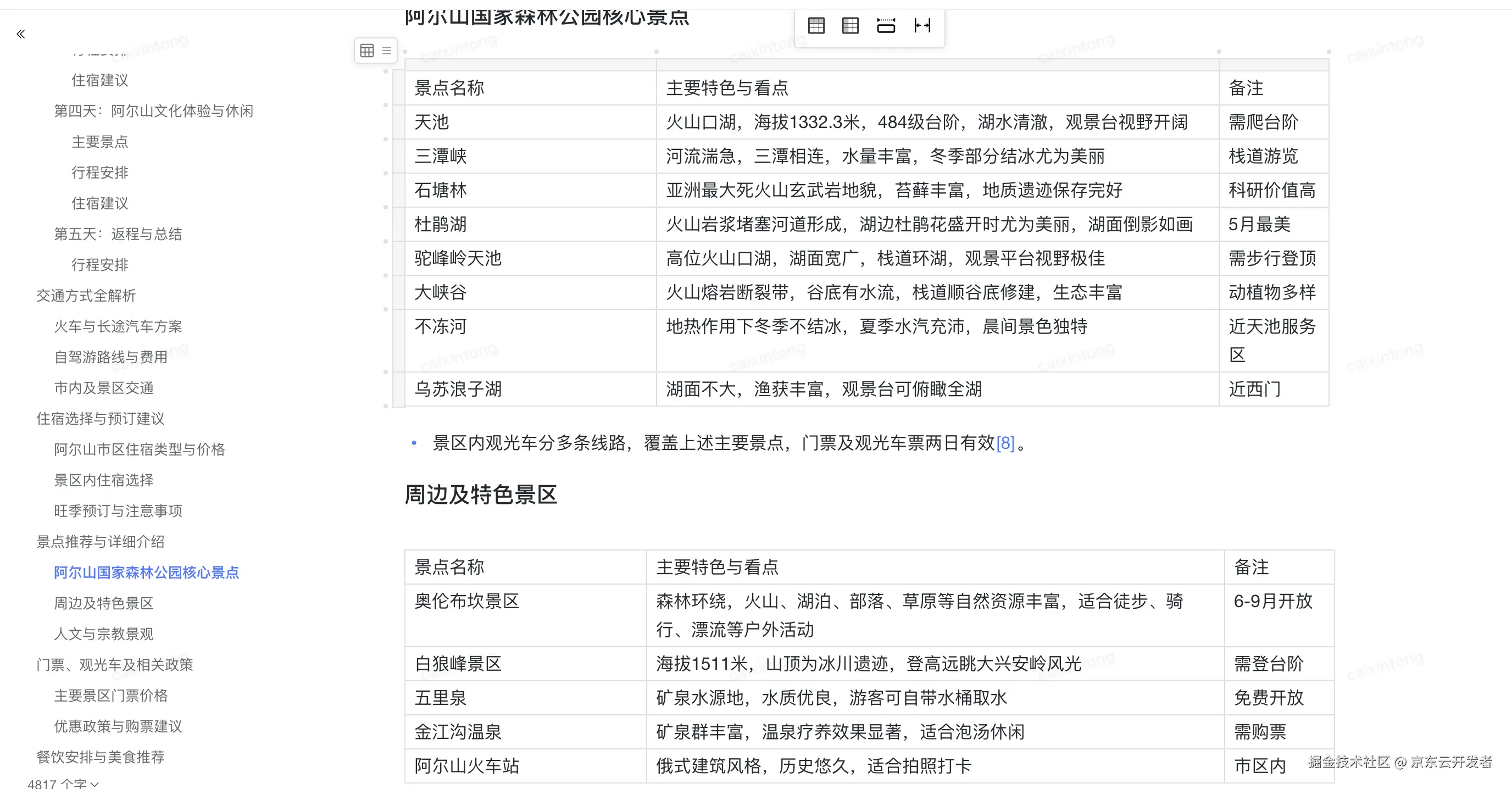Collapse the sidebar with the « chevron
This screenshot has height=789, width=1512.
pos(20,34)
